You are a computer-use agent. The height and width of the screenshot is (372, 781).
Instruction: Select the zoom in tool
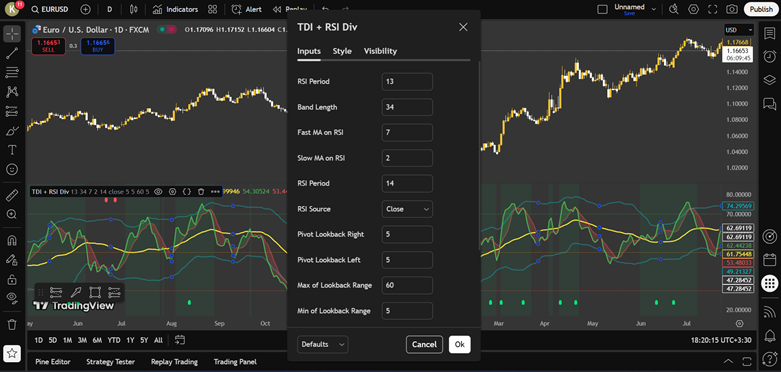[12, 214]
